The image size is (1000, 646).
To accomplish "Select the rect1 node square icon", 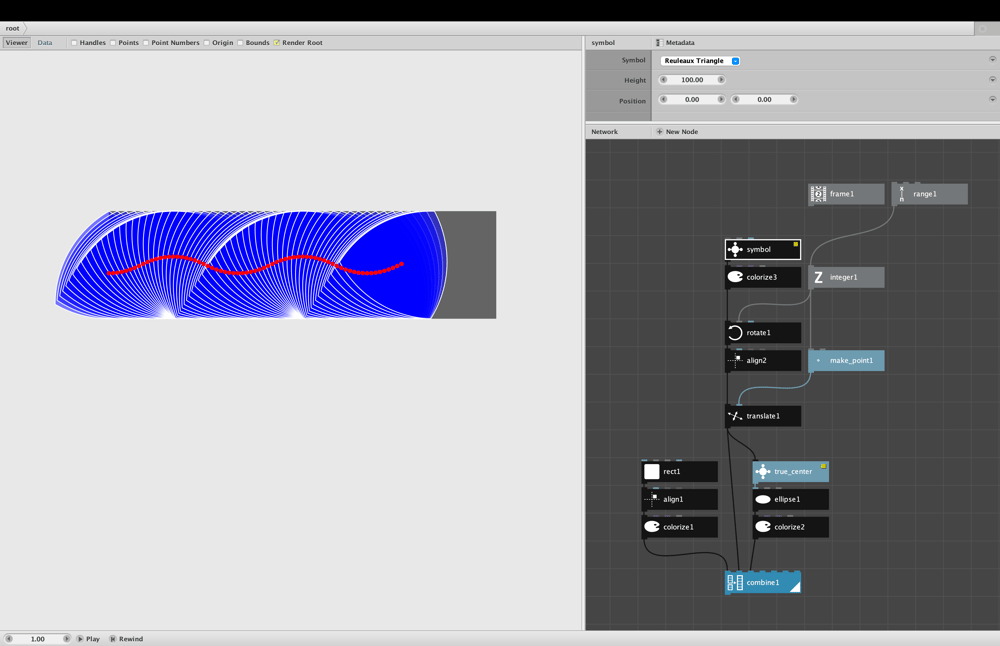I will (652, 471).
